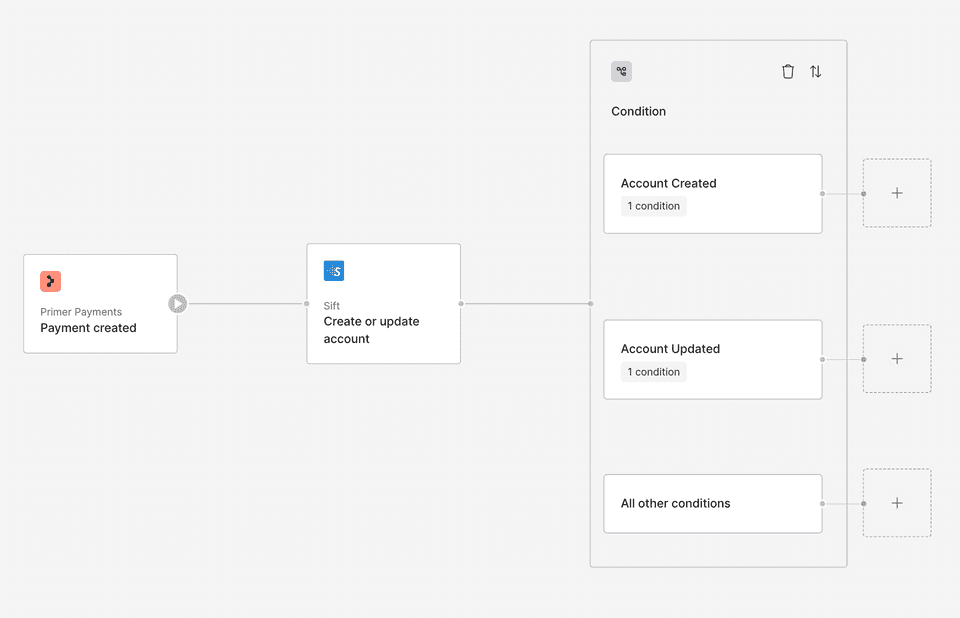This screenshot has width=960, height=618.
Task: Select the All other conditions card
Action: pyautogui.click(x=713, y=503)
